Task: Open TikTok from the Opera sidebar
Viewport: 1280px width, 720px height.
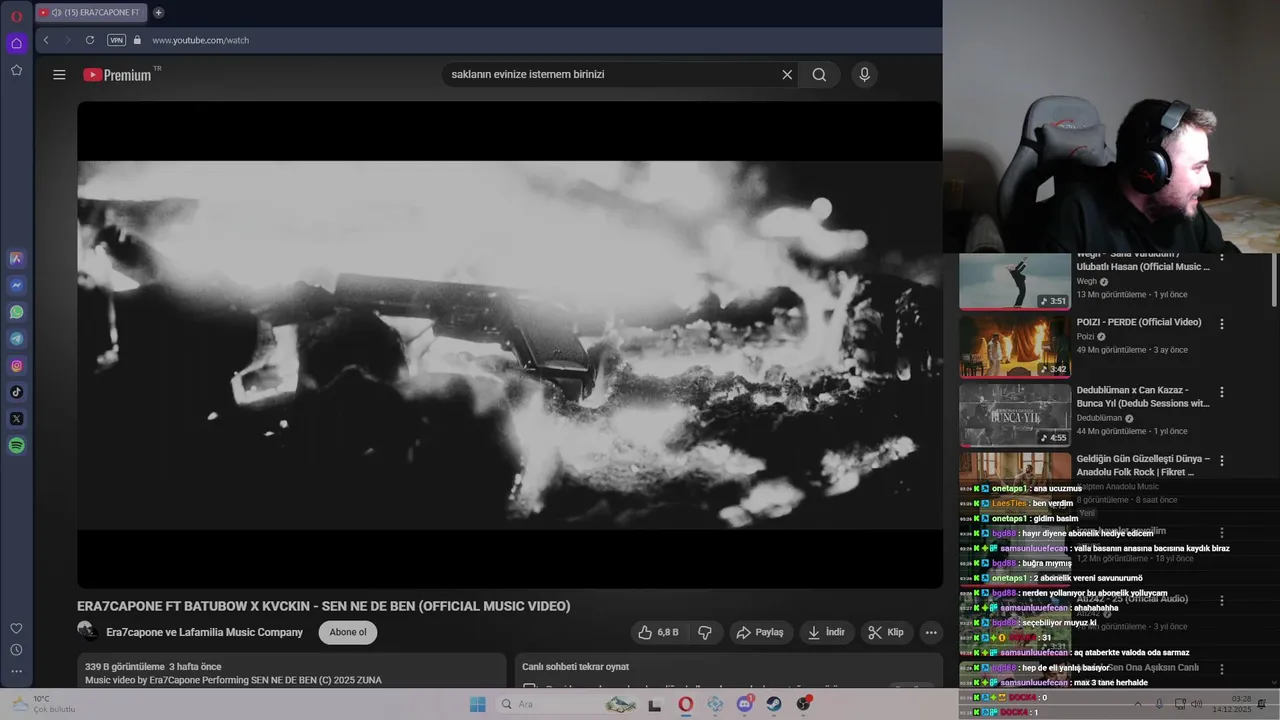Action: [16, 392]
